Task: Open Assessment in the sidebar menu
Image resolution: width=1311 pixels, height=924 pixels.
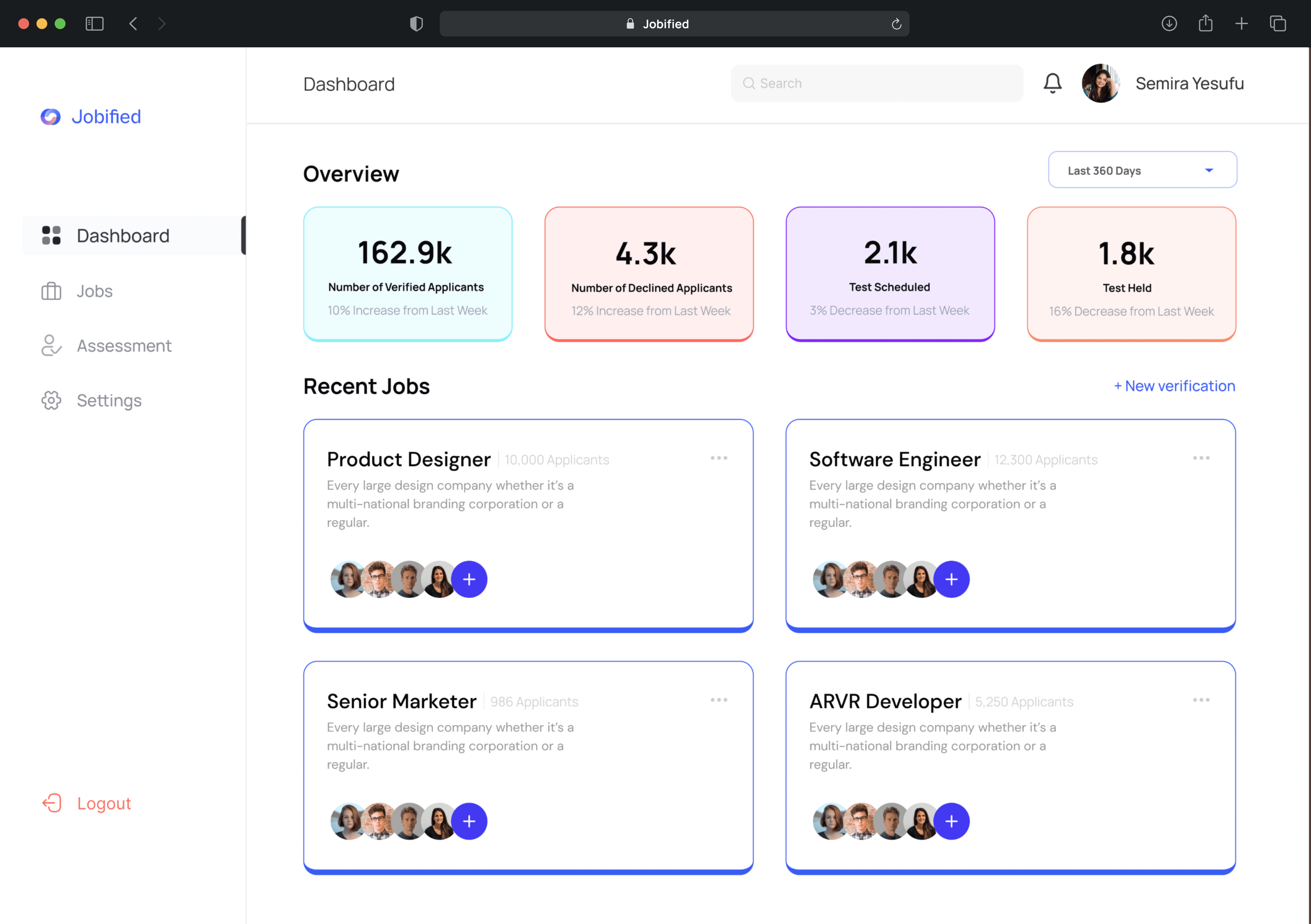Action: click(106, 345)
